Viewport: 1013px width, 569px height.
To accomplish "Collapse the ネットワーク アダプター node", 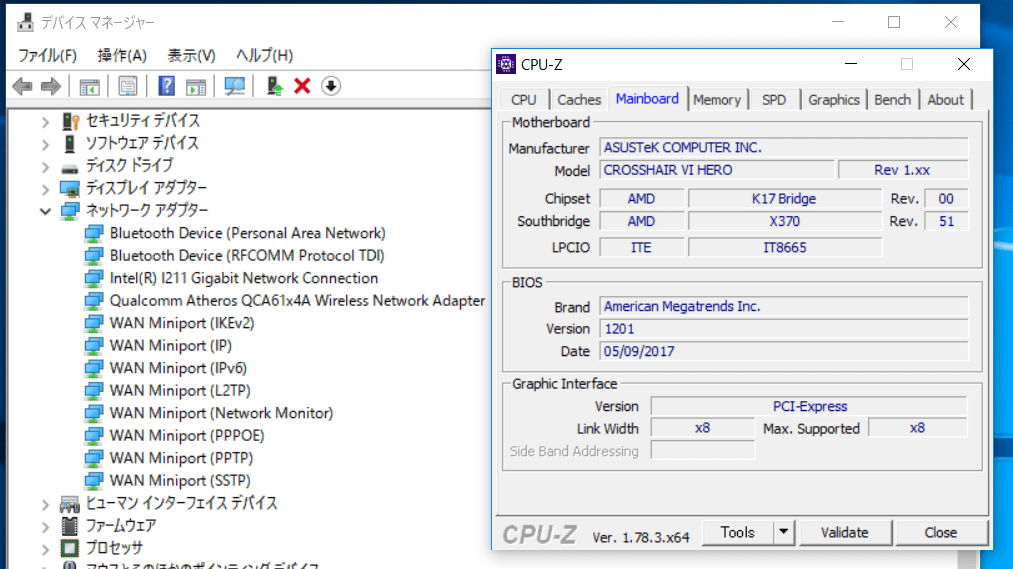I will [x=45, y=211].
